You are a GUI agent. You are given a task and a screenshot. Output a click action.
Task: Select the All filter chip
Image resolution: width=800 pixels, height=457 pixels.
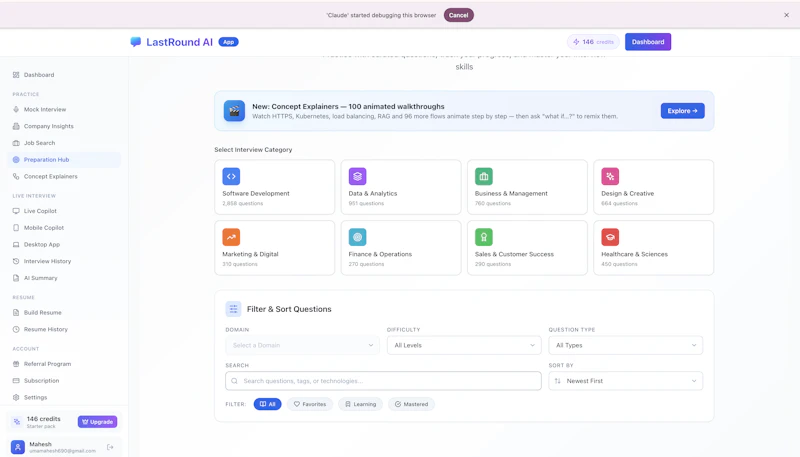(x=267, y=404)
